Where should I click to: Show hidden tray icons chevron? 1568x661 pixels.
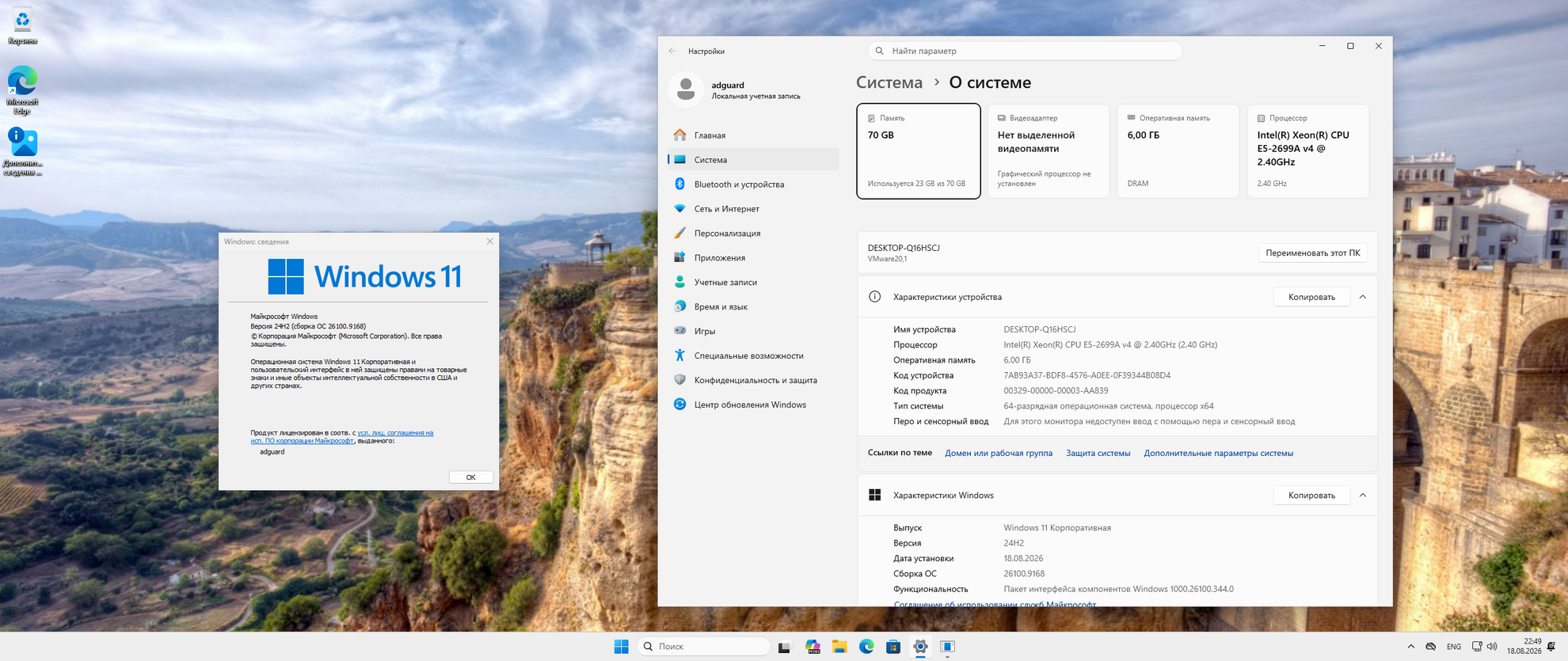[1410, 647]
